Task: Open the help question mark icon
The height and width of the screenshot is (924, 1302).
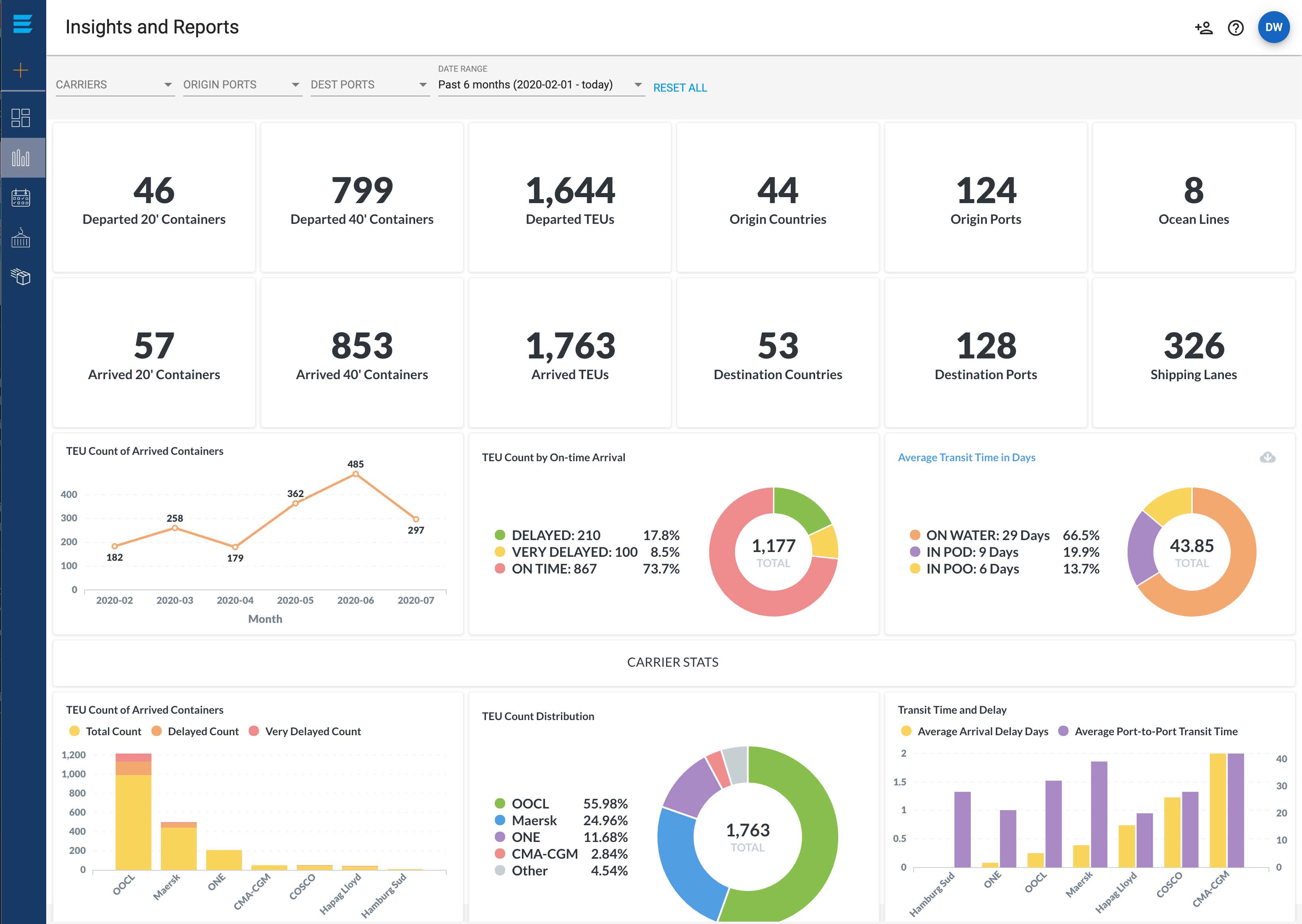Action: click(x=1235, y=28)
